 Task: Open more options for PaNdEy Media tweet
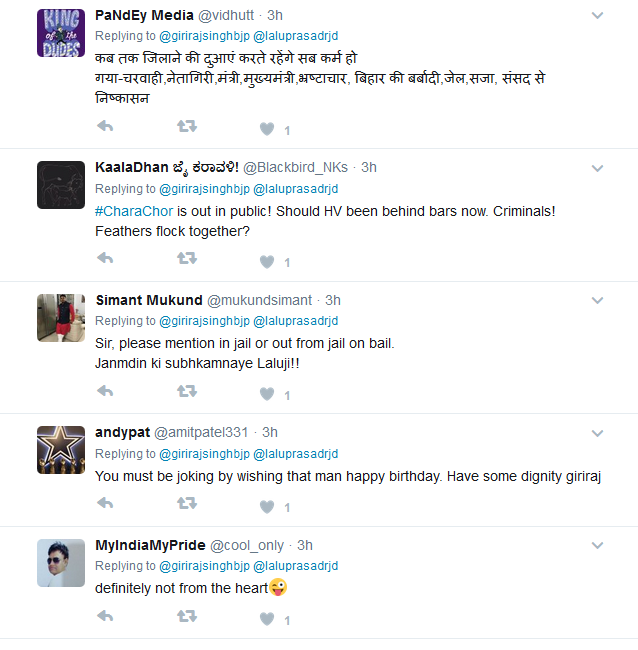597,16
